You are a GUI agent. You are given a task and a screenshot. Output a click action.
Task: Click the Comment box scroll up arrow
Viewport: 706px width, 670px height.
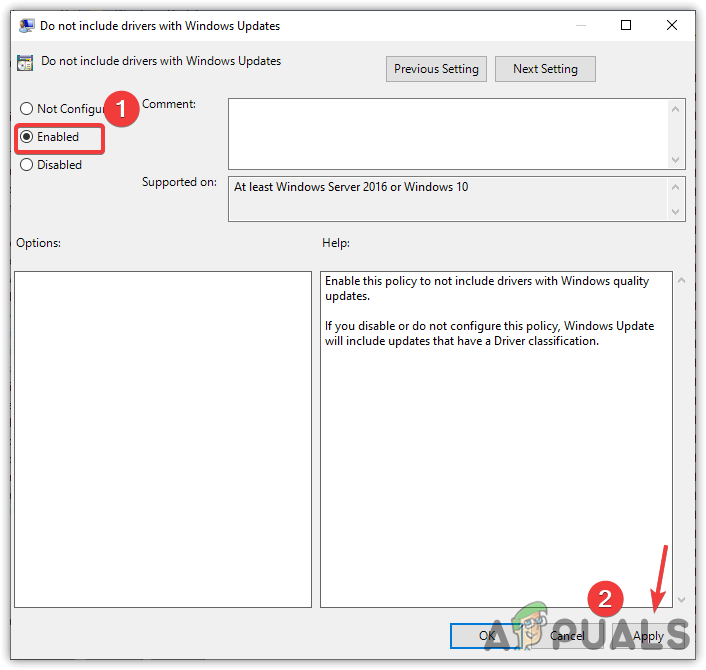675,109
